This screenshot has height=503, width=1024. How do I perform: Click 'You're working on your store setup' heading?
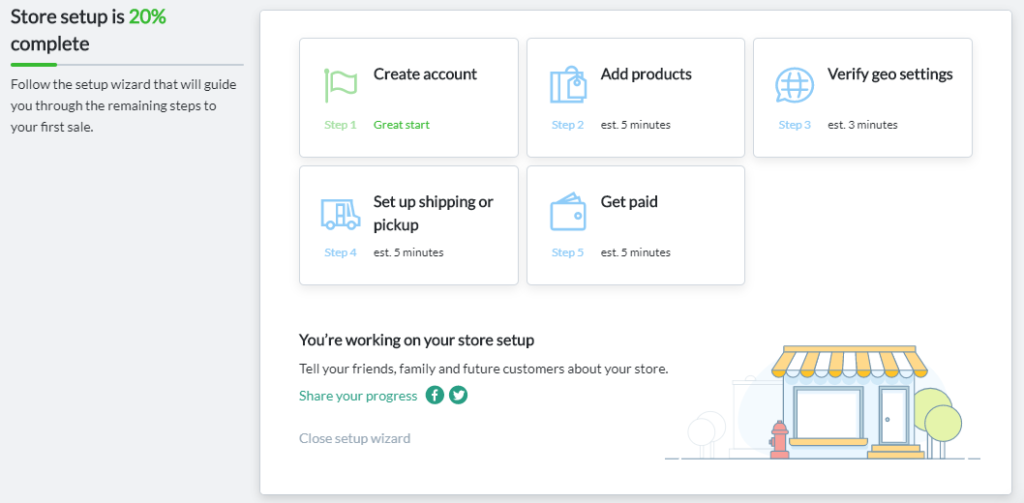[x=417, y=340]
